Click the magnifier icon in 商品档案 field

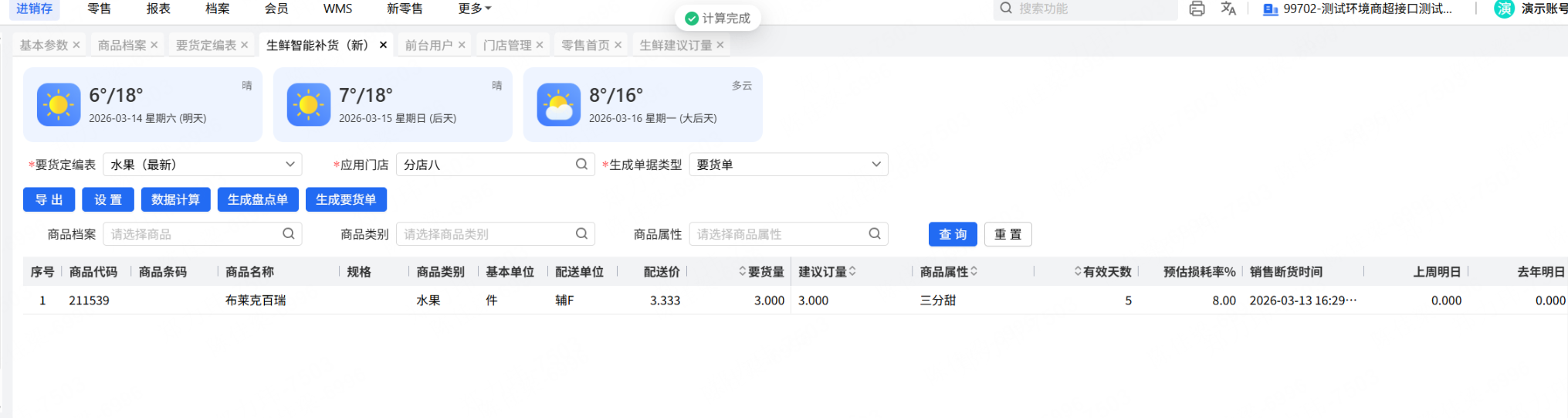click(x=289, y=234)
